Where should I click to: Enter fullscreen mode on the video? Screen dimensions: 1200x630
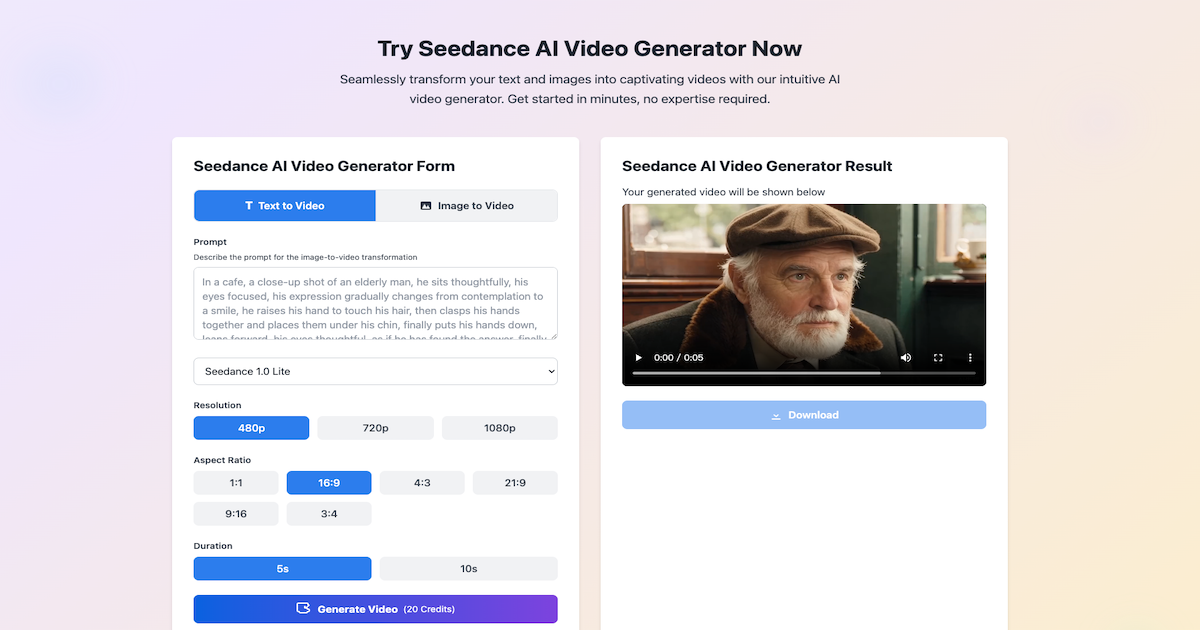click(x=938, y=357)
